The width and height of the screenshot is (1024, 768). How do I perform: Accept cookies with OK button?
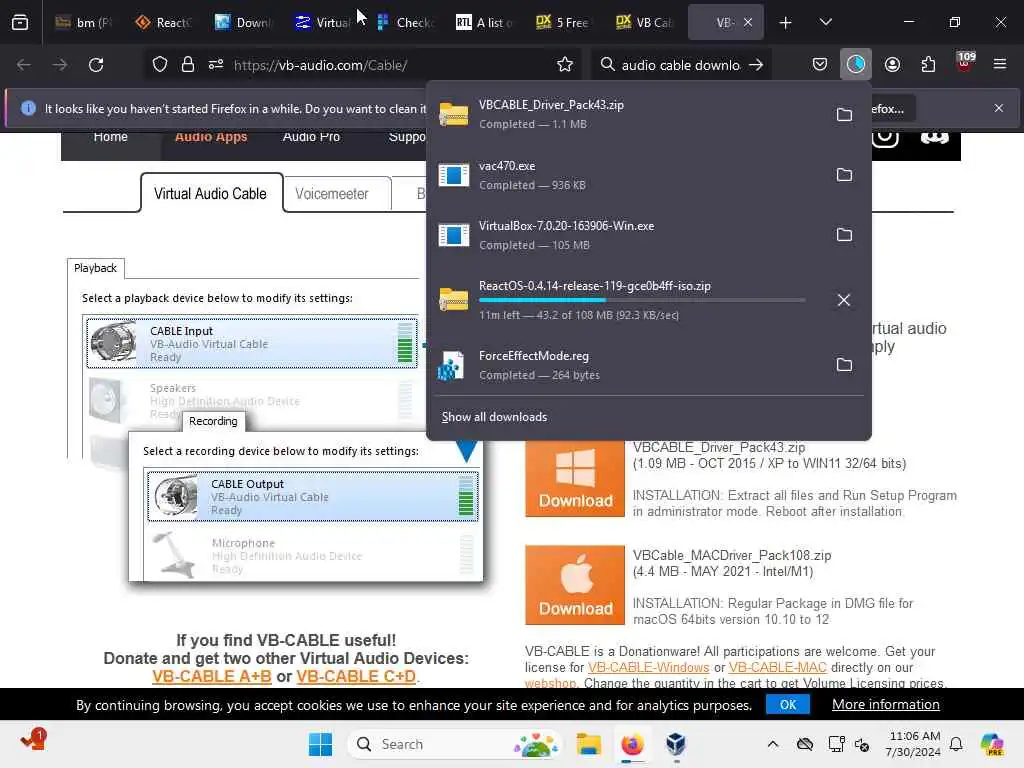(x=788, y=705)
